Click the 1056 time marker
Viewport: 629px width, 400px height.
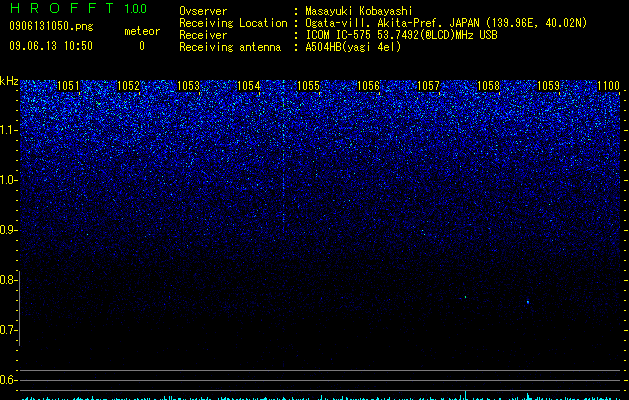click(368, 86)
